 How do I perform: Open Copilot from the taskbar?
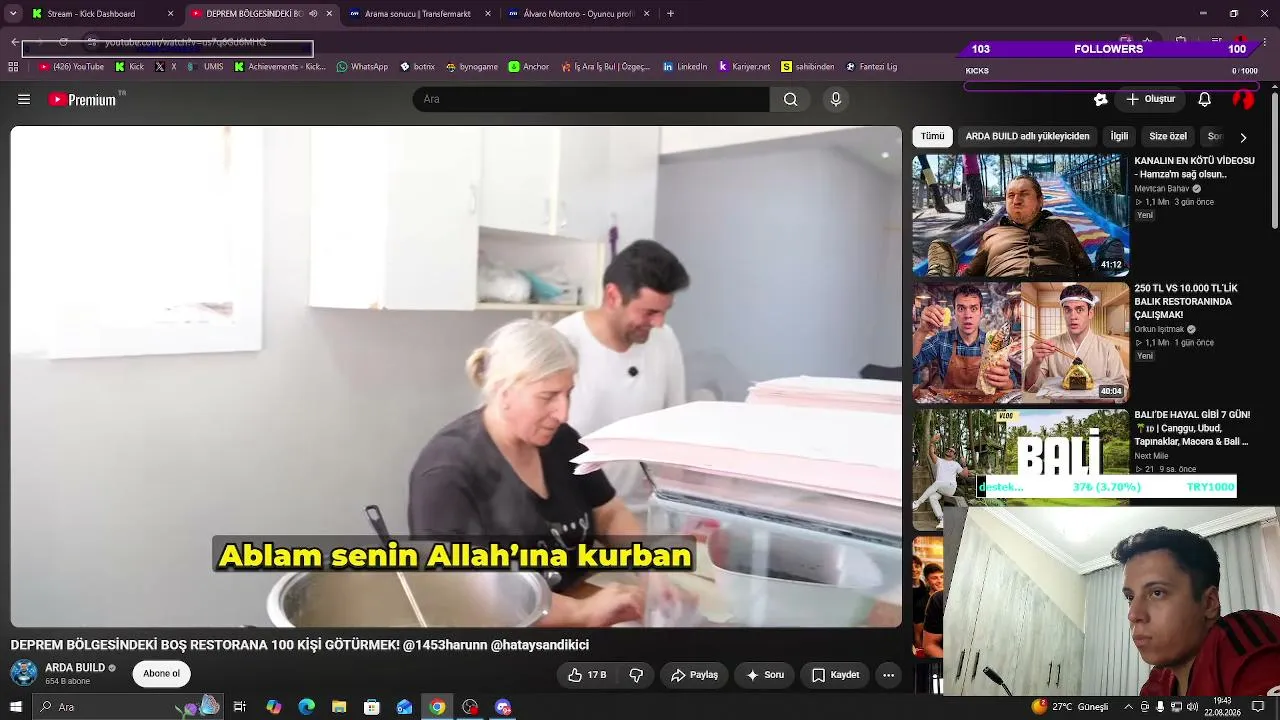[274, 707]
